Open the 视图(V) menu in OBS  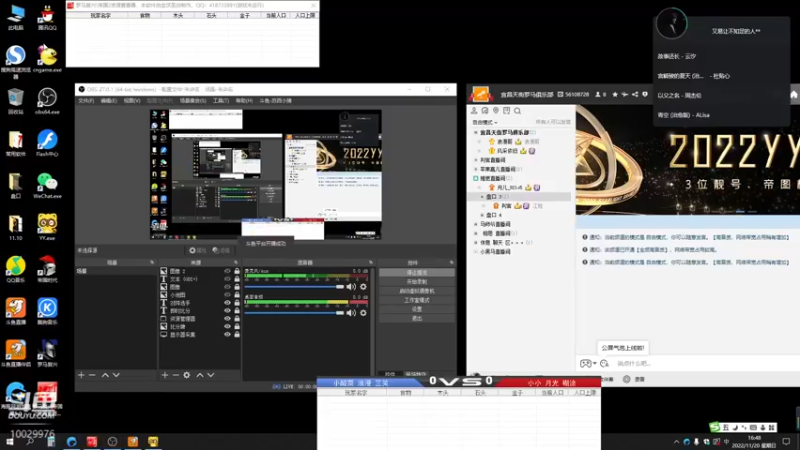[132, 101]
